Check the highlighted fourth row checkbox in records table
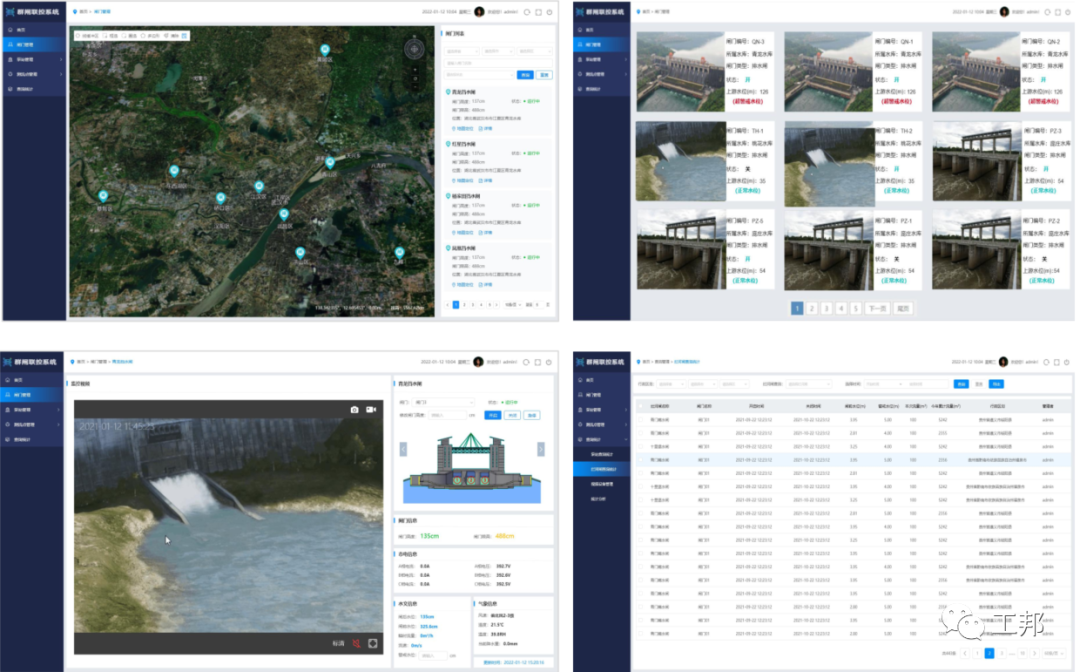The height and width of the screenshot is (672, 1080). [641, 460]
